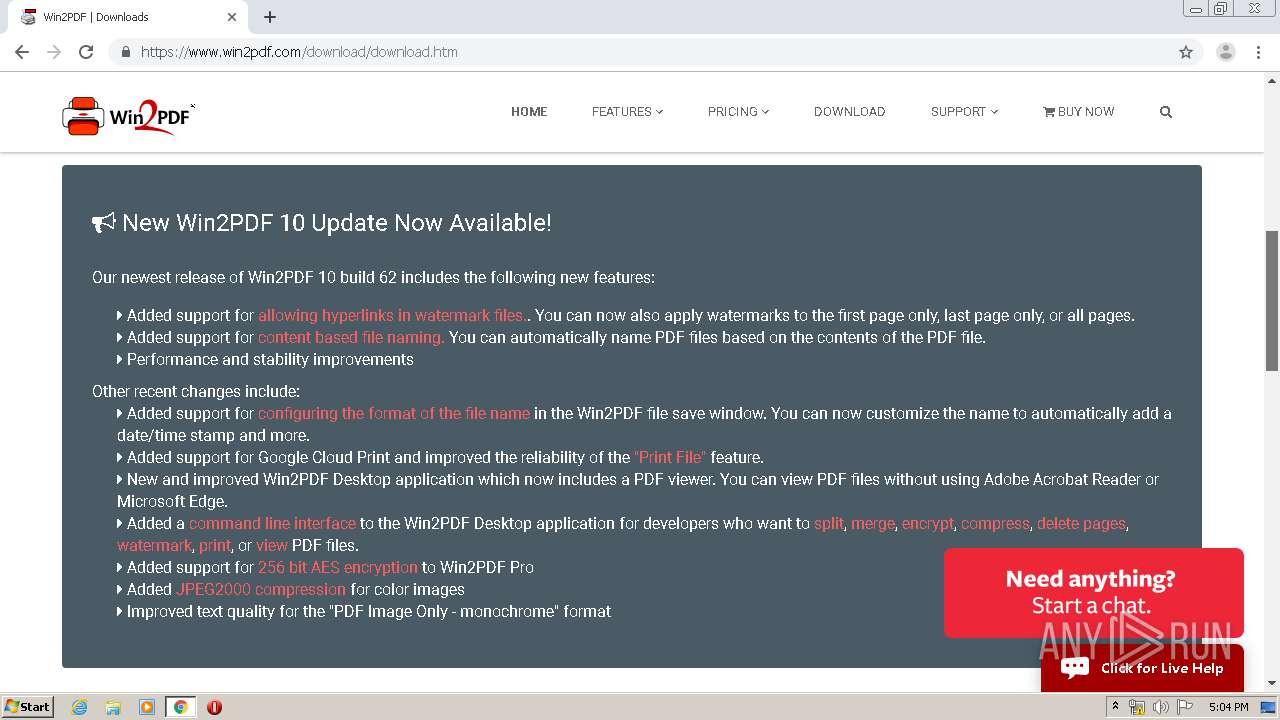Open 'content based file naming' link
This screenshot has width=1280, height=720.
(351, 337)
